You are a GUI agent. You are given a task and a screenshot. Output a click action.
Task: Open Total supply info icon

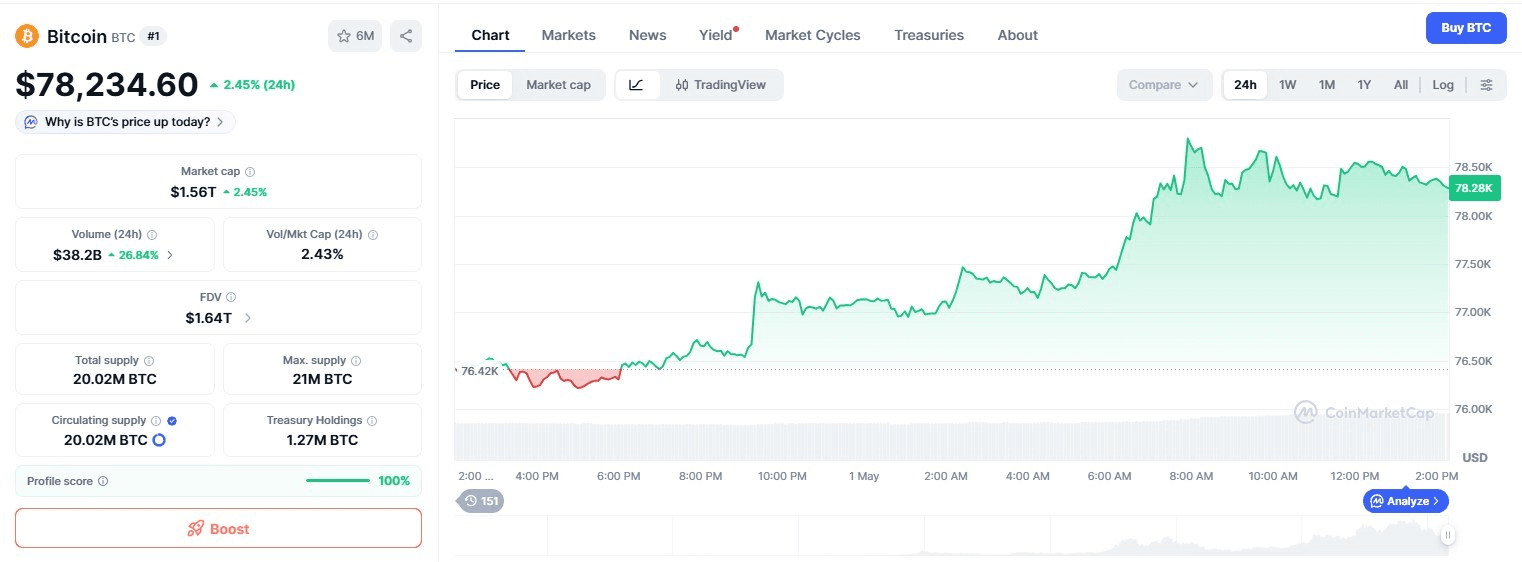149,361
